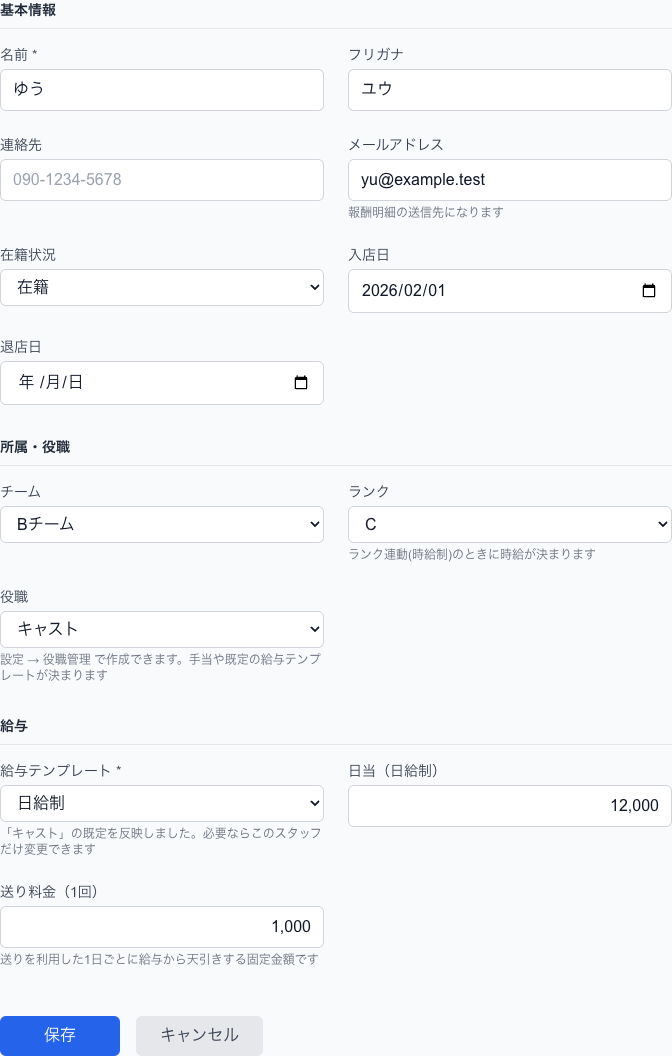Click the 送りを利用した1日ごとに hint text
Screen dimensions: 672x1056
pyautogui.click(x=159, y=959)
